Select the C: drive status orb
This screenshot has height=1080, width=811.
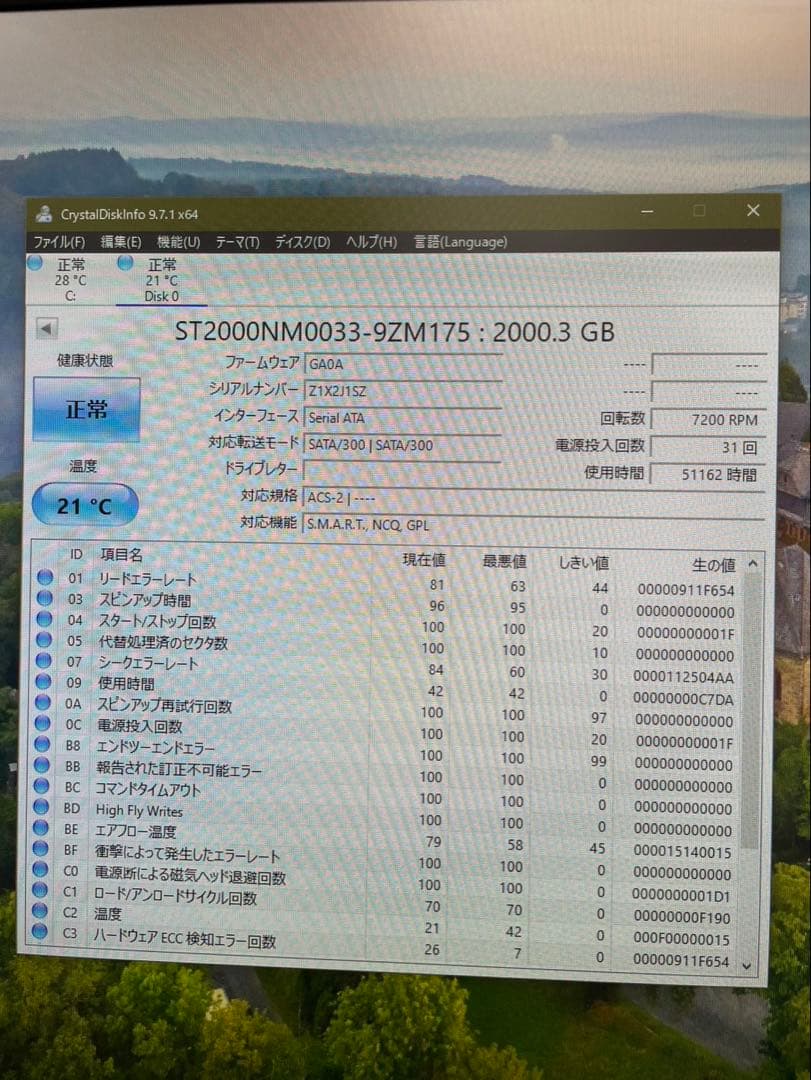[x=34, y=262]
